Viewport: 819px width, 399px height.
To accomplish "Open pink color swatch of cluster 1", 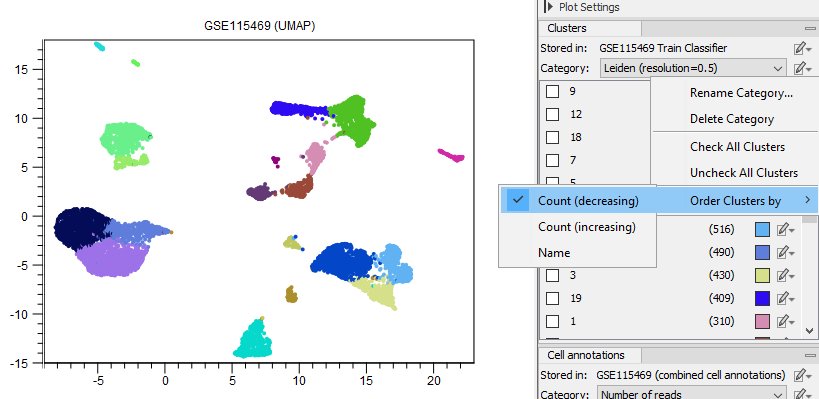I will pos(762,321).
